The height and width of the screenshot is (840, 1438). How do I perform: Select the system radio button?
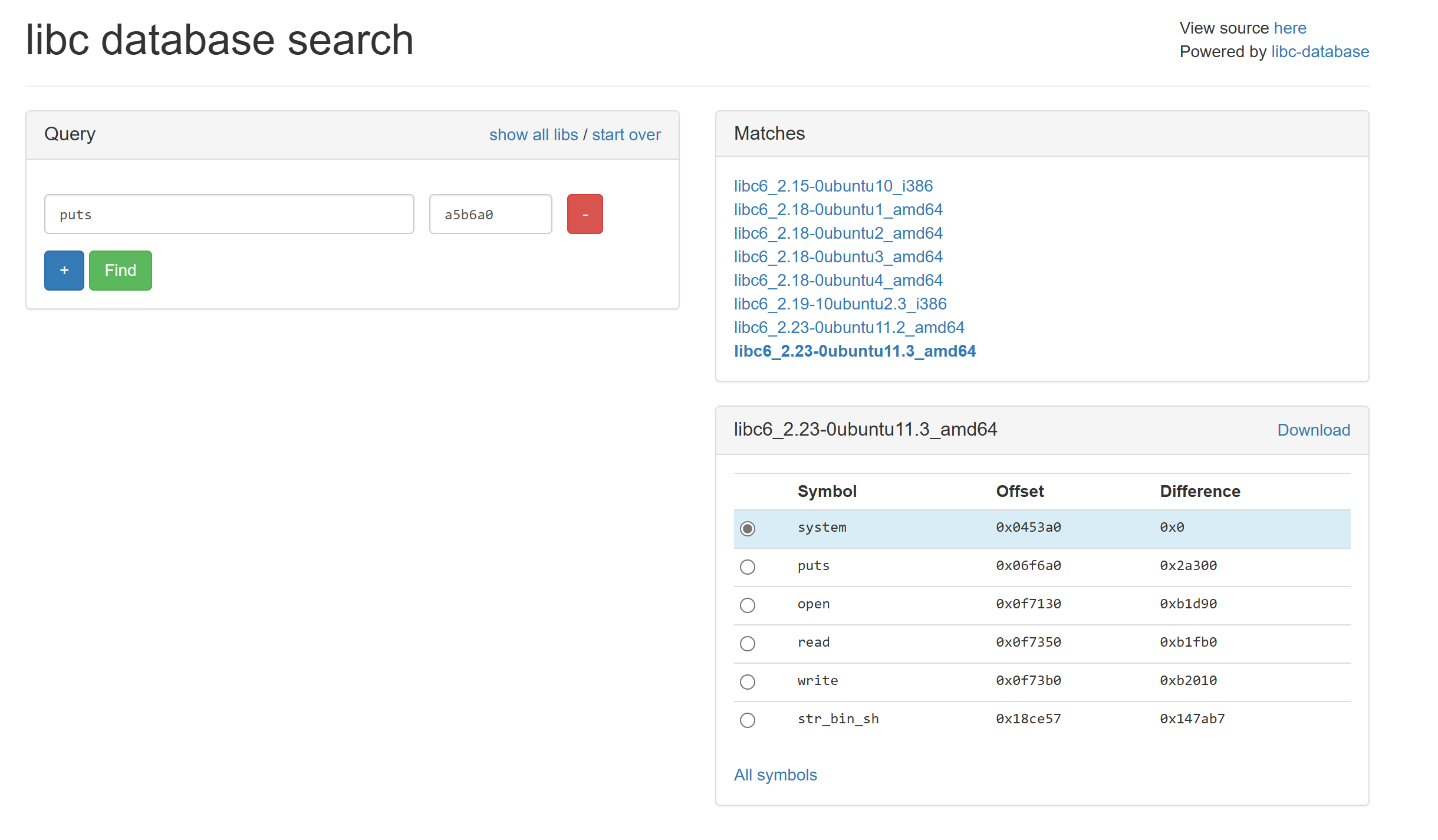(x=748, y=528)
